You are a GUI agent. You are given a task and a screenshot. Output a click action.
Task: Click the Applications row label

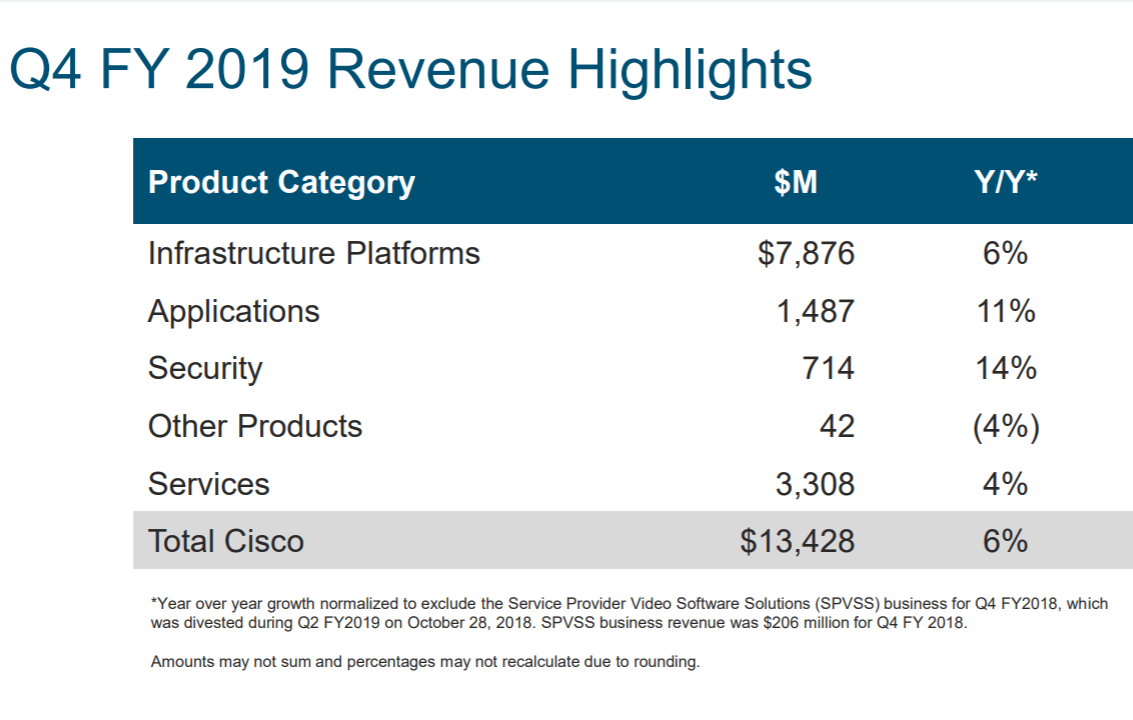pyautogui.click(x=234, y=312)
